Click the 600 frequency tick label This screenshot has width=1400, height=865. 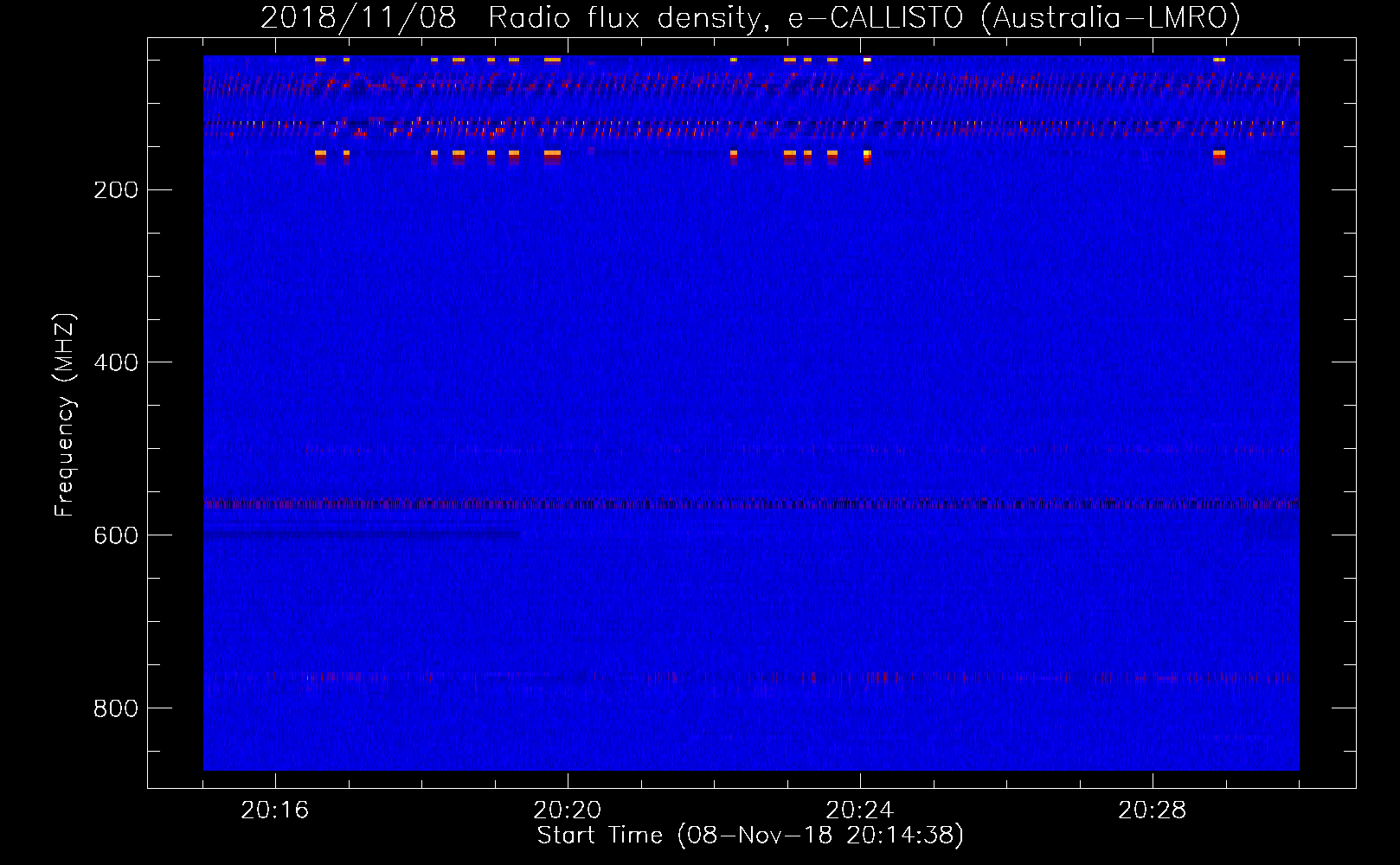point(116,535)
